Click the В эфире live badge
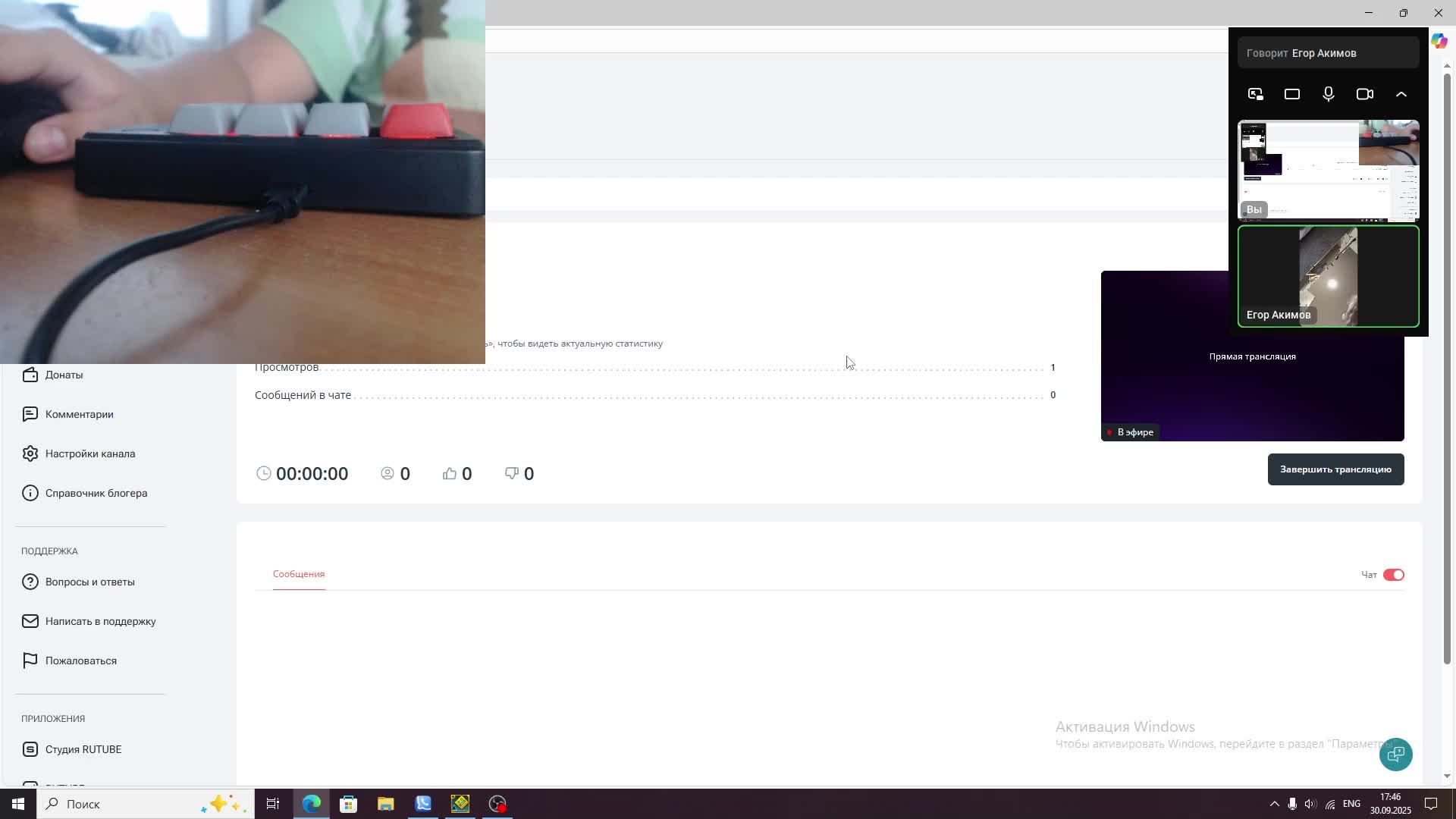Image resolution: width=1456 pixels, height=819 pixels. (x=1130, y=432)
